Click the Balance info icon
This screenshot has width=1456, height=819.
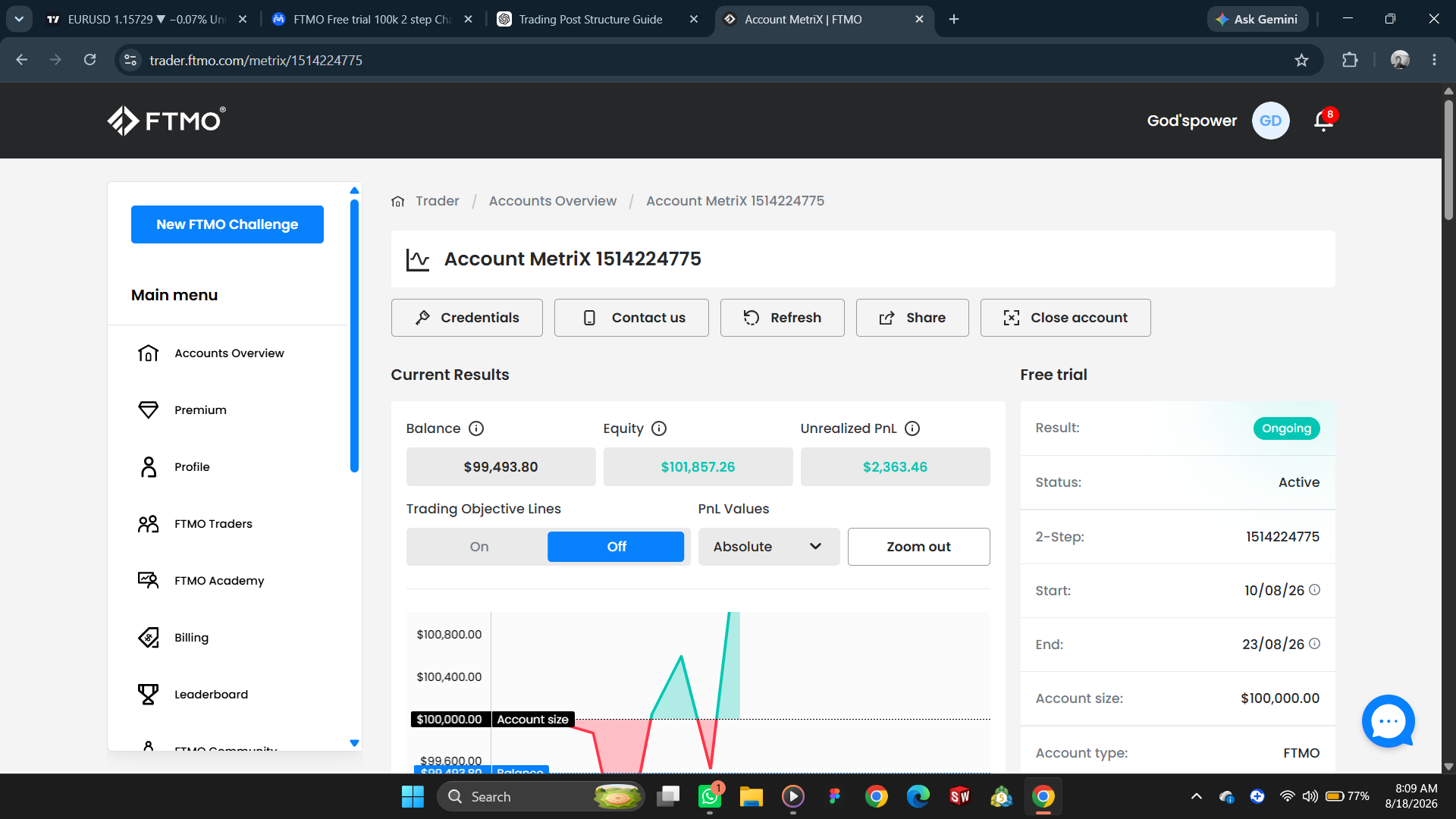pyautogui.click(x=476, y=428)
